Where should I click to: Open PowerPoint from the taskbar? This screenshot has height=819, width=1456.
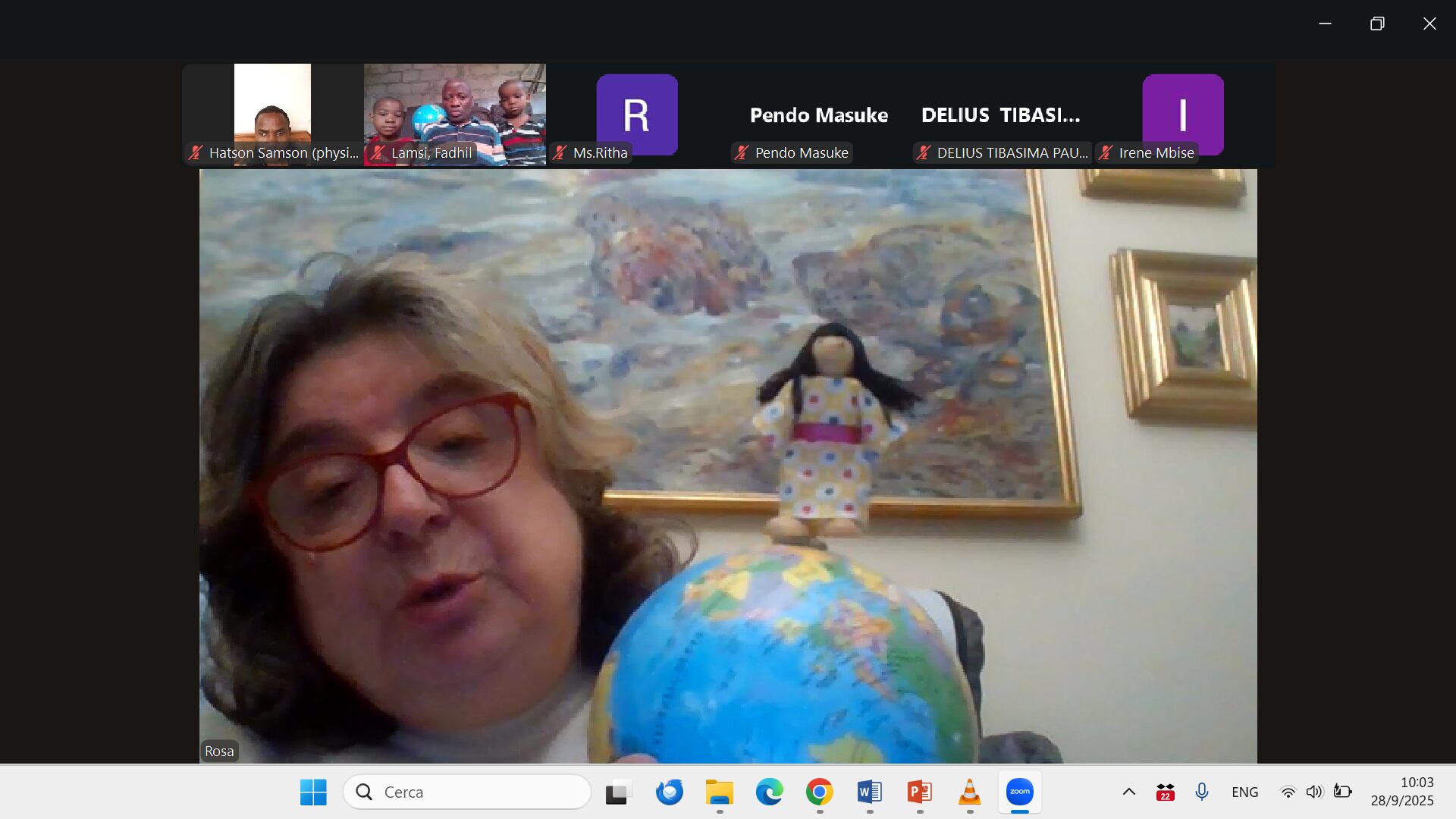click(x=919, y=792)
